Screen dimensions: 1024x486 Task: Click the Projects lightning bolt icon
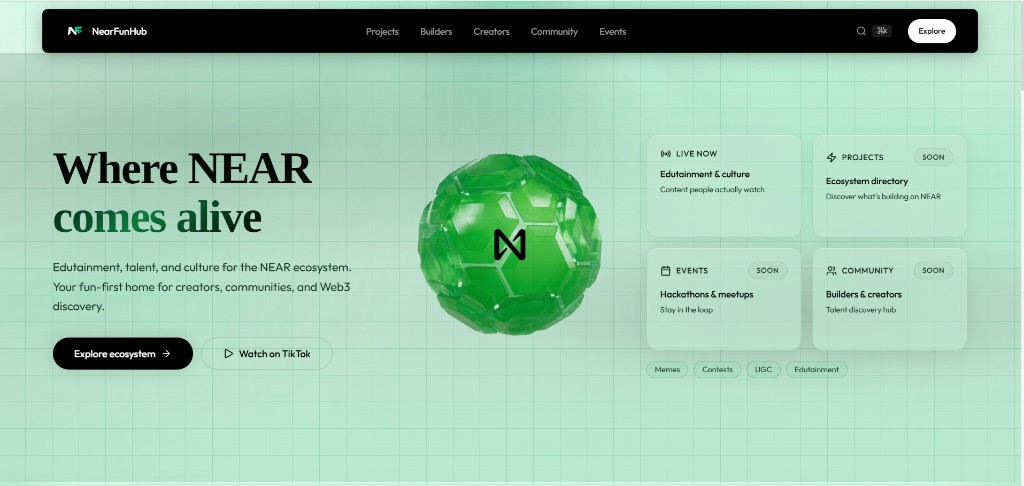tap(831, 157)
